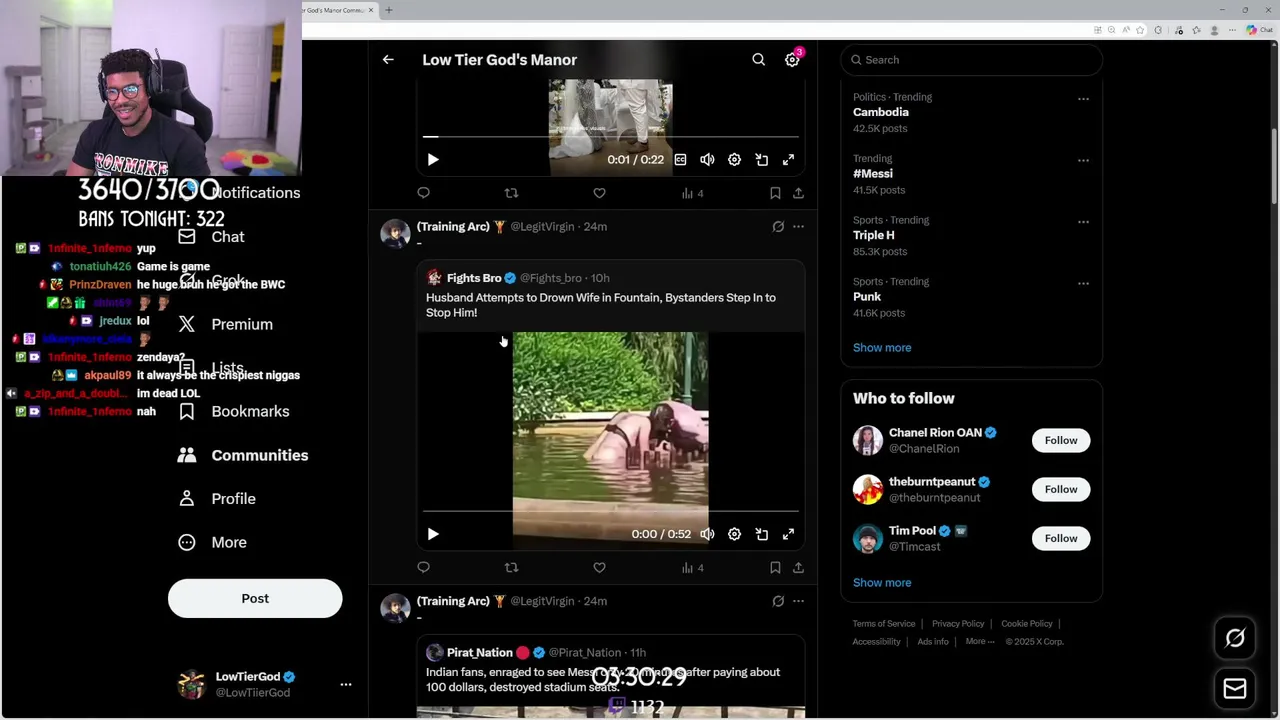Toggle captions on the top video
The width and height of the screenshot is (1280, 720).
tap(680, 160)
